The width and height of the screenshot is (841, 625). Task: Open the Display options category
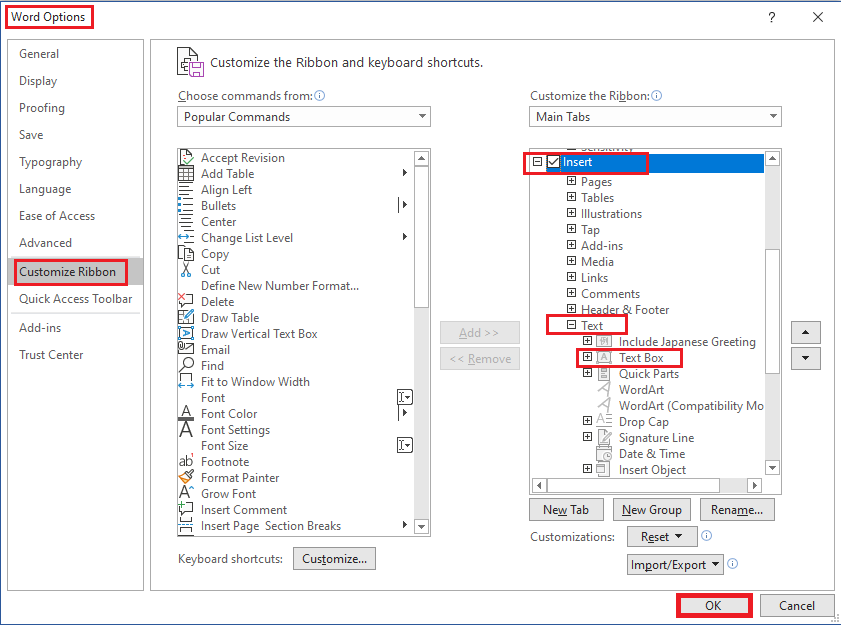38,81
